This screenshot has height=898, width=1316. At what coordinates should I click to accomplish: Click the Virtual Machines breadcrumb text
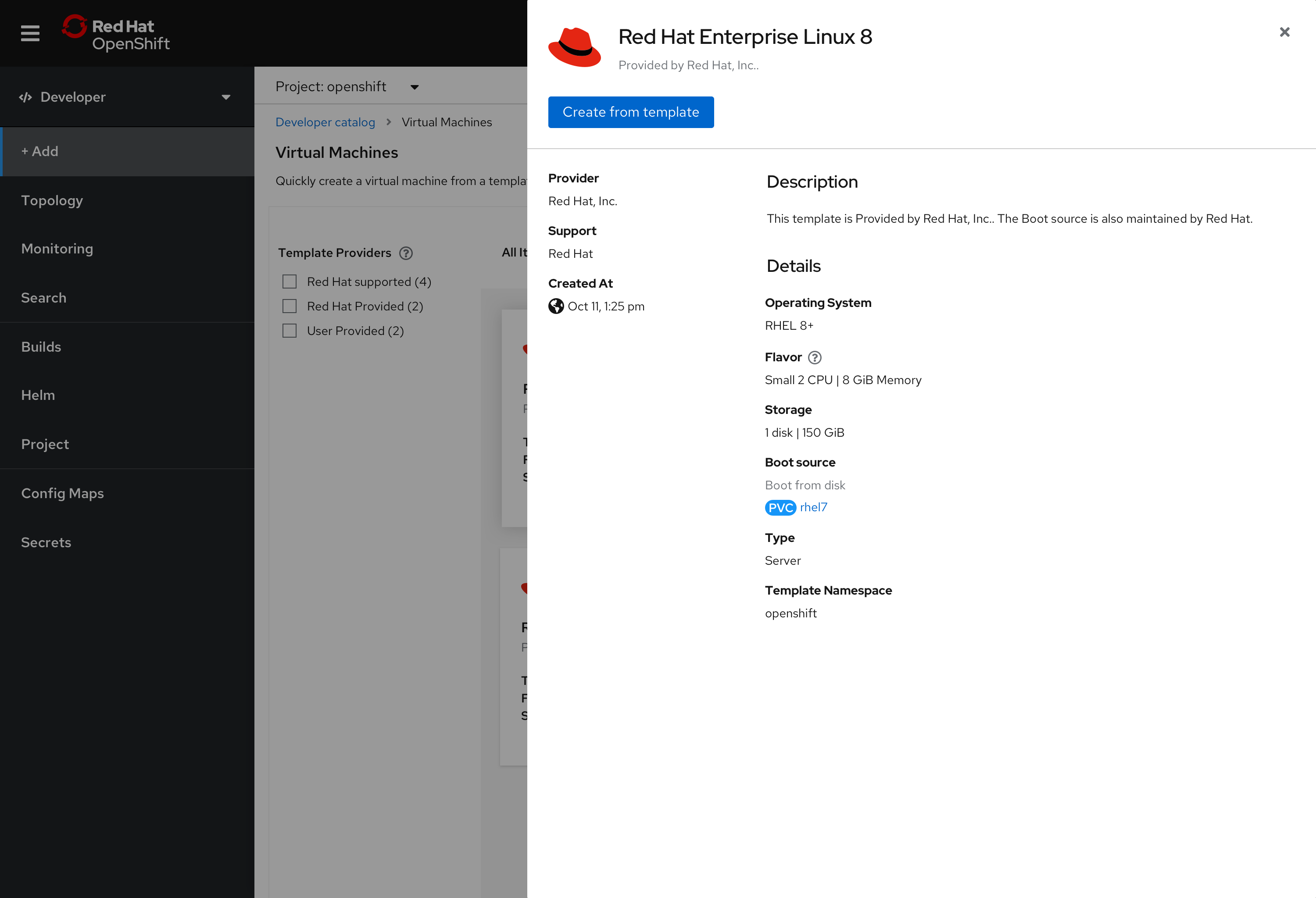point(447,122)
